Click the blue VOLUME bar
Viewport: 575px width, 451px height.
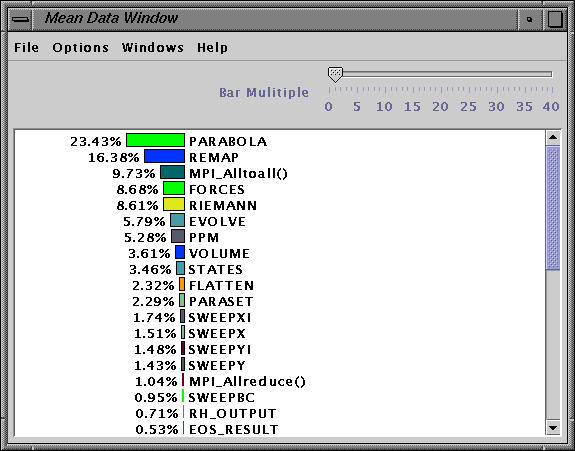pos(180,253)
